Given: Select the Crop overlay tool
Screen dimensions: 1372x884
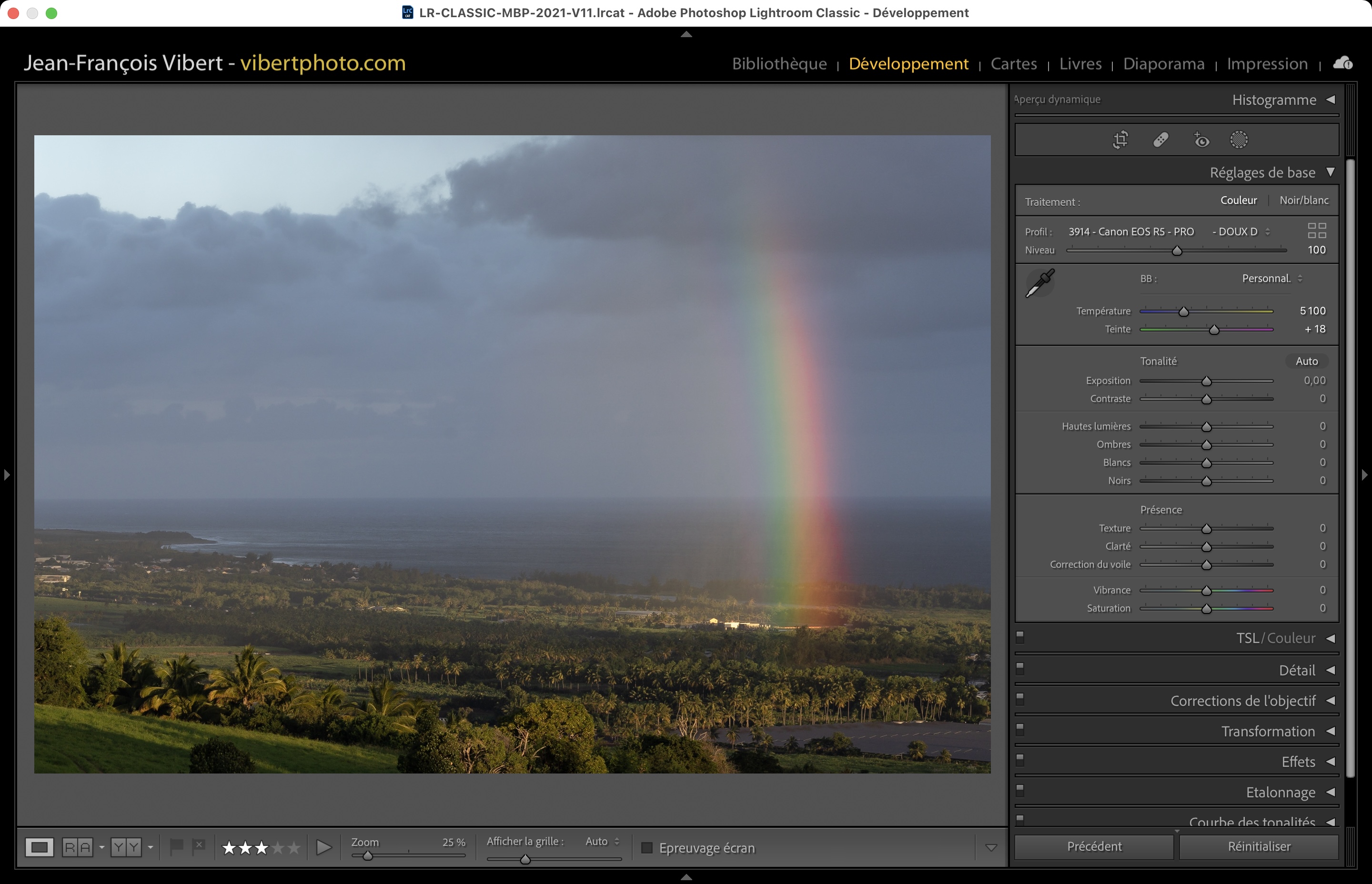Looking at the screenshot, I should [1120, 140].
